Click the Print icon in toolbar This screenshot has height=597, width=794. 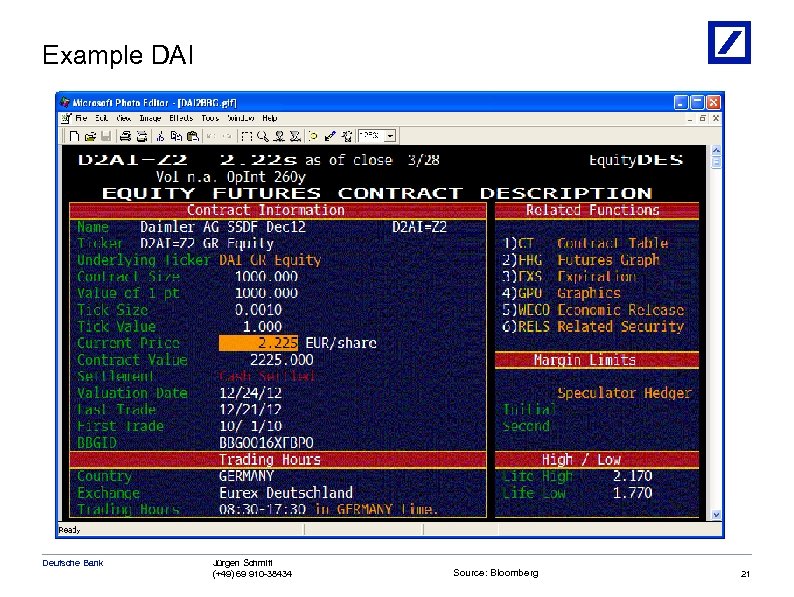coord(125,136)
